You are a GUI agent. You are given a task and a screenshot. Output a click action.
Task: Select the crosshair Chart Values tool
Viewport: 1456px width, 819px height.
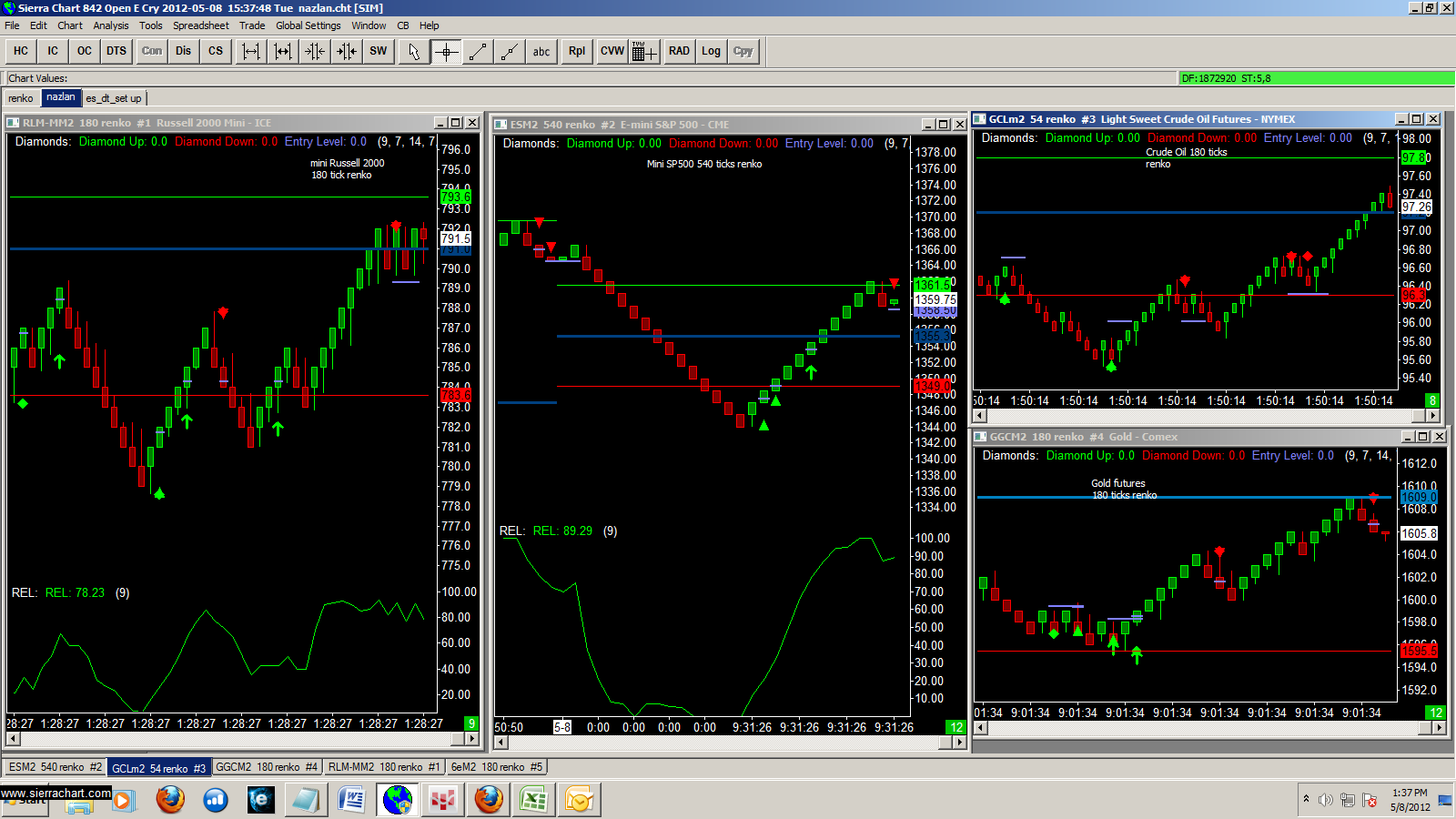point(444,52)
